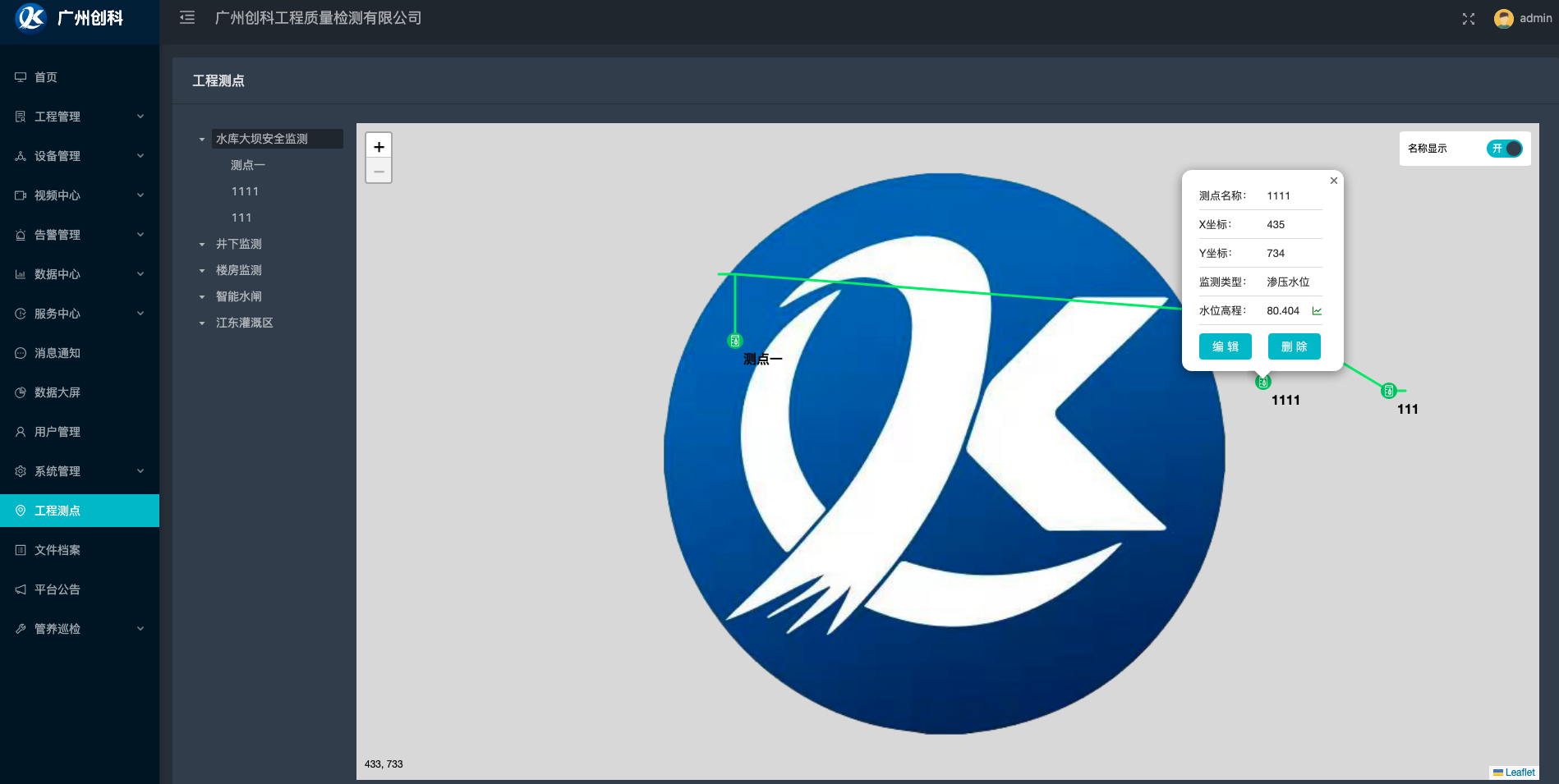Click the sidebar collapse menu icon
This screenshot has width=1559, height=784.
[x=187, y=18]
